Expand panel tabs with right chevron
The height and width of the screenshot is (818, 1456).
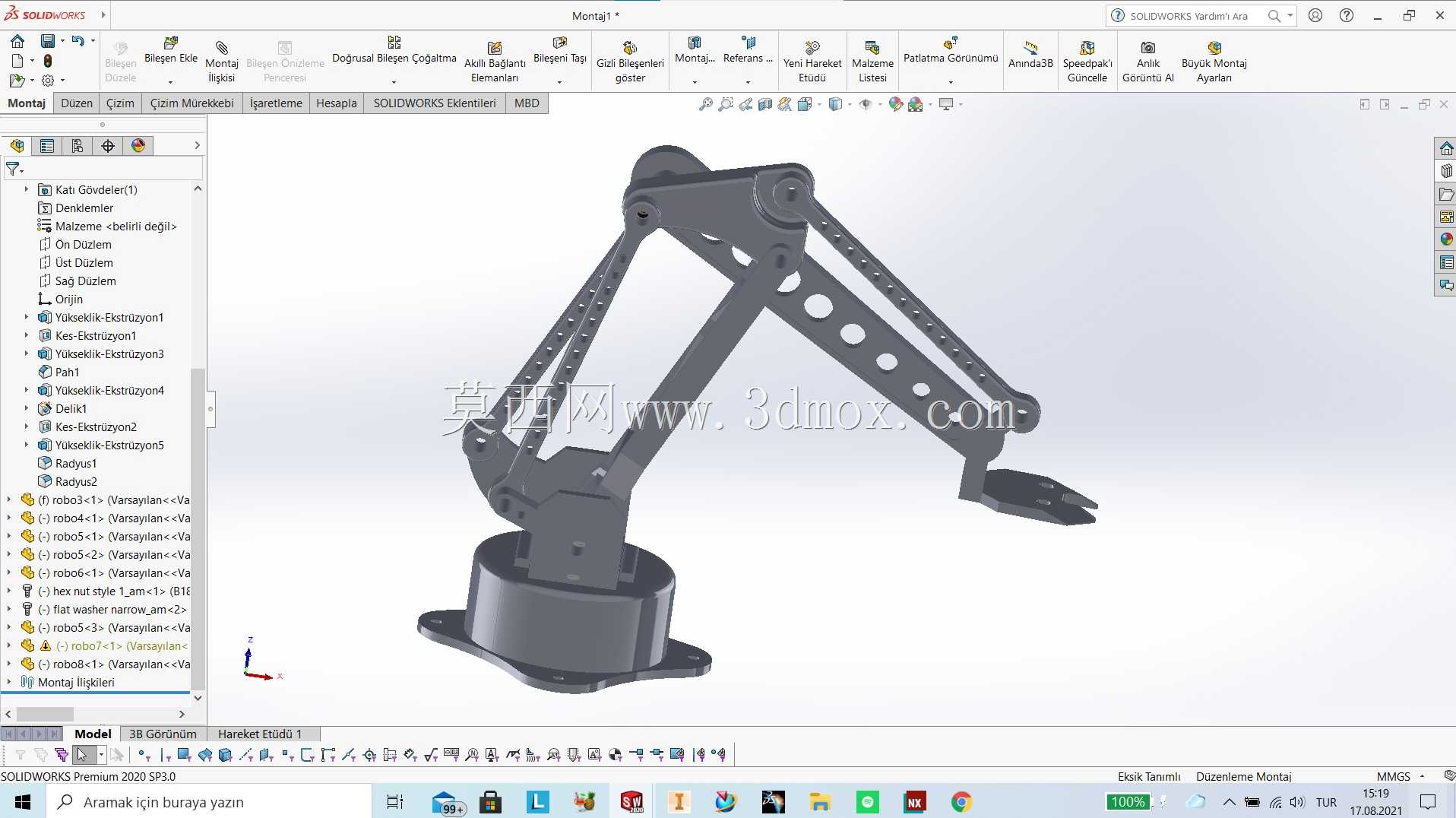(x=197, y=145)
